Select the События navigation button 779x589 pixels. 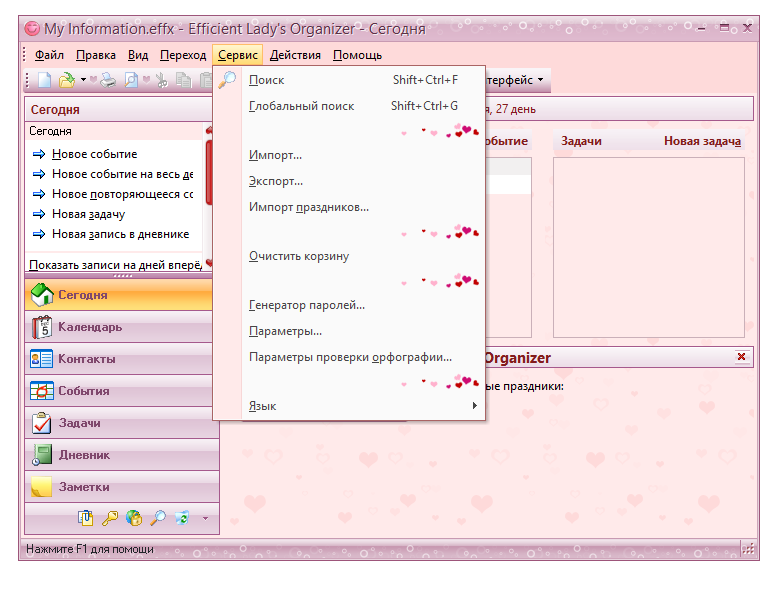coord(121,391)
